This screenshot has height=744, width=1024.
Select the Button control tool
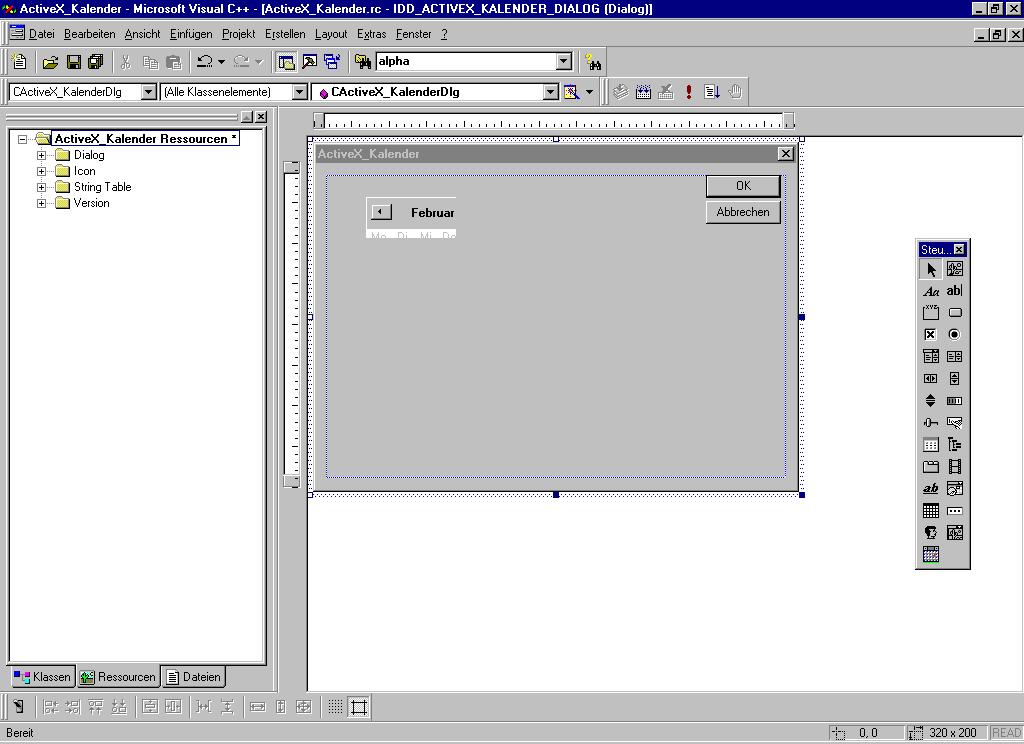[954, 313]
